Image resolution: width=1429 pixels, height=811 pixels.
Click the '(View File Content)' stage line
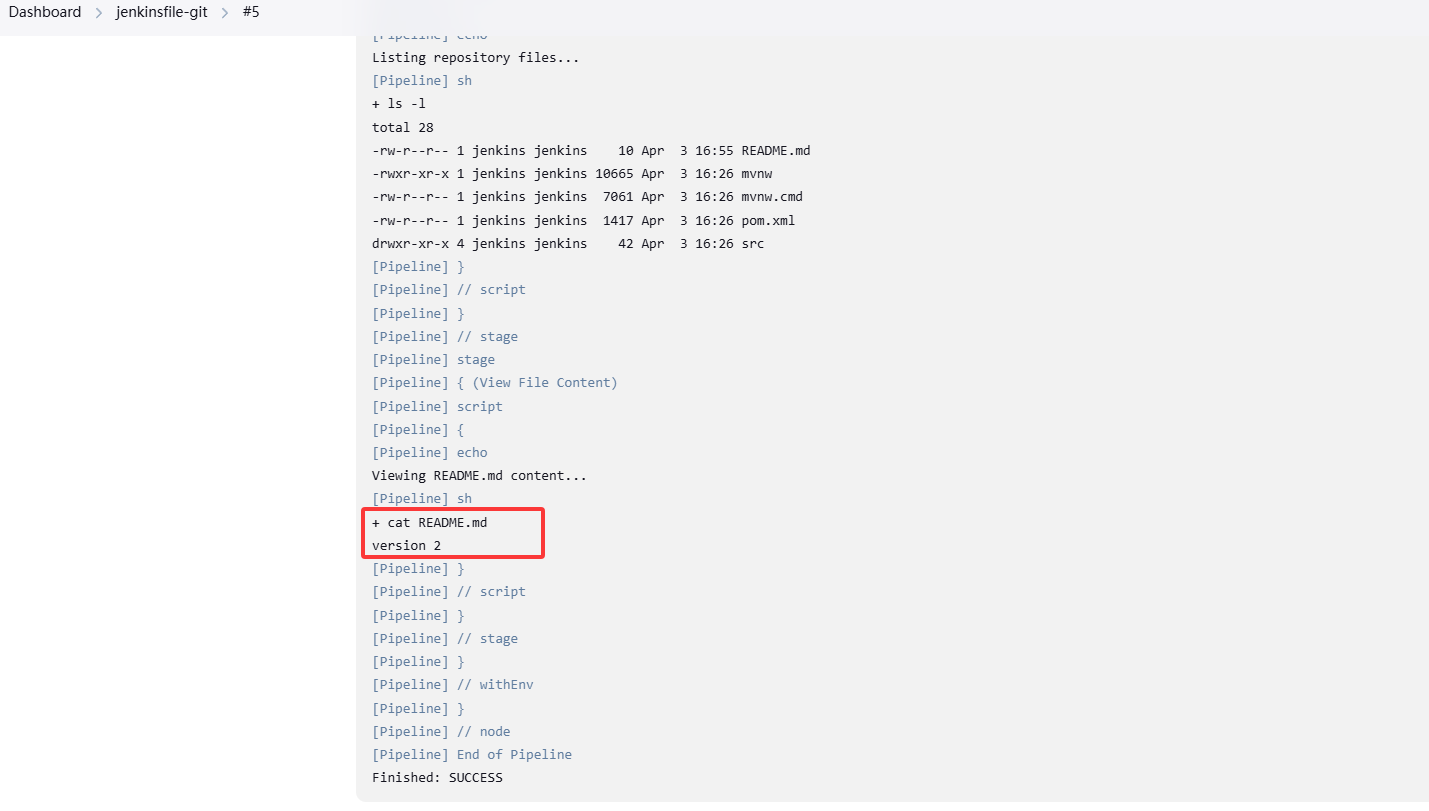(x=545, y=383)
